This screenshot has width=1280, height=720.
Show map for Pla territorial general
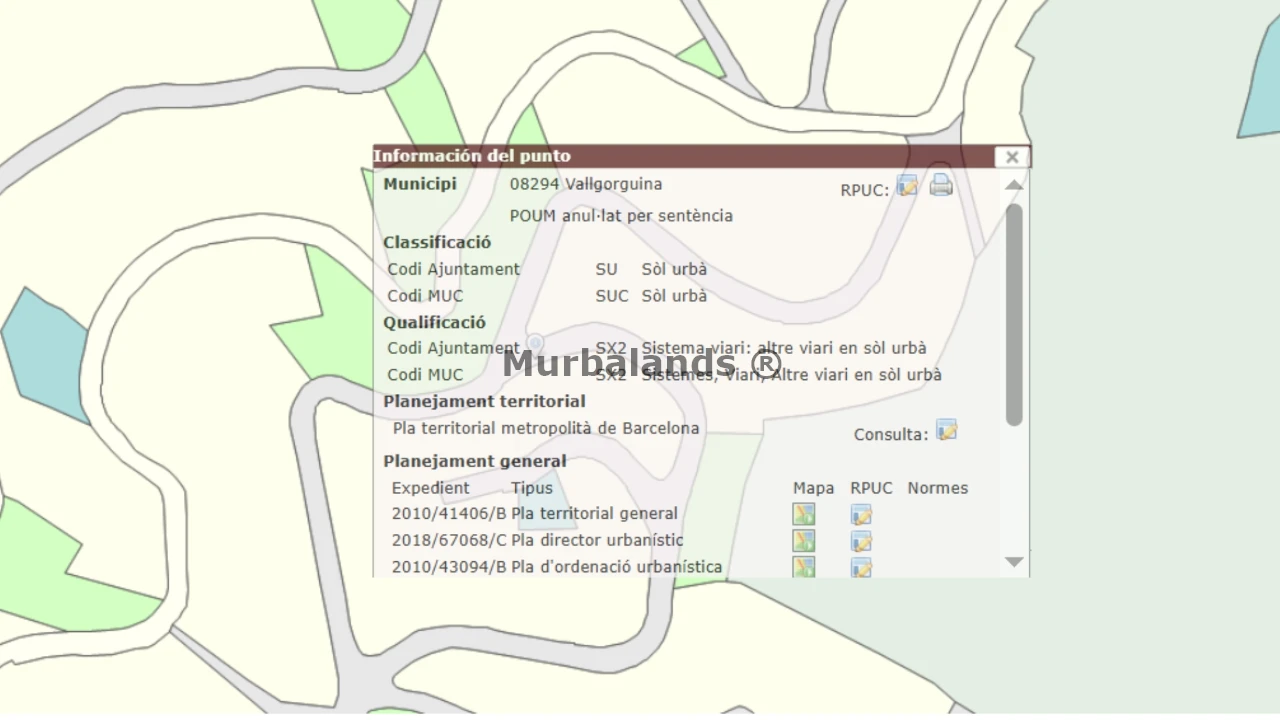click(x=804, y=515)
